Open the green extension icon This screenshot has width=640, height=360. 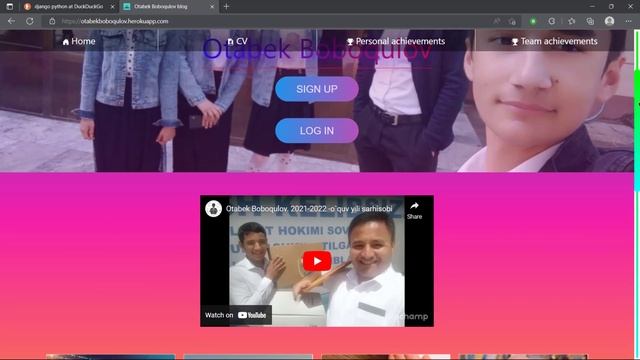click(533, 21)
